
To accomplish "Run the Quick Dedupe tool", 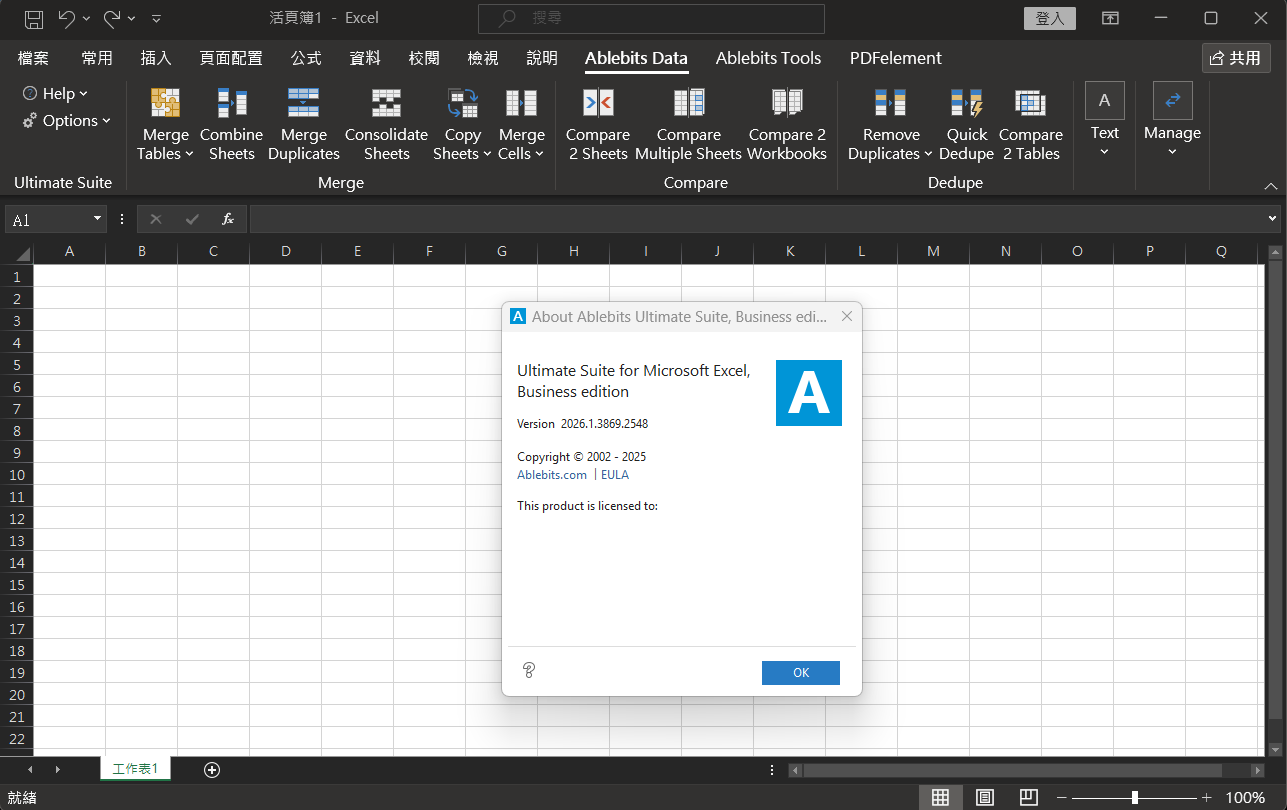I will (966, 104).
